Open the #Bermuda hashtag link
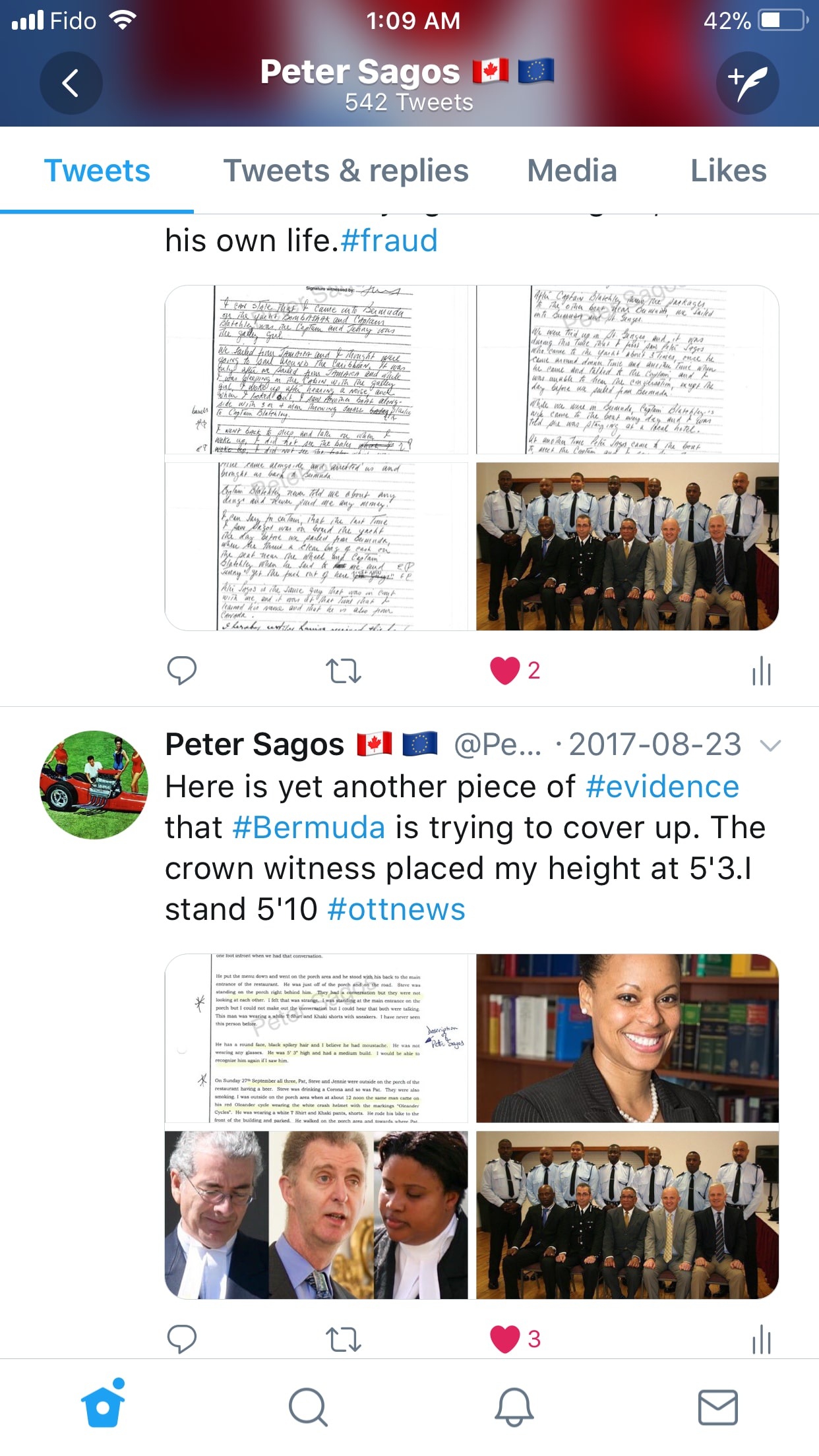This screenshot has width=819, height=1456. point(309,828)
